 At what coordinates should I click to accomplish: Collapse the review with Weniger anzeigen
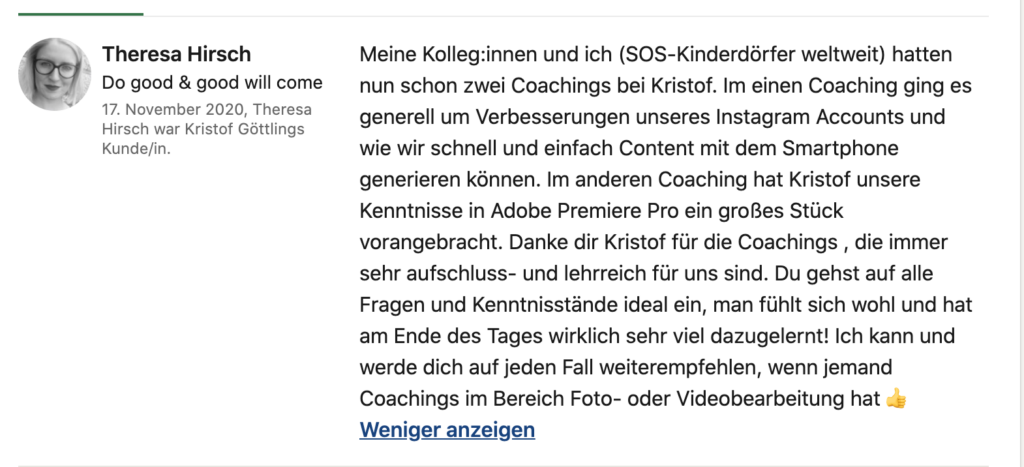pyautogui.click(x=447, y=430)
